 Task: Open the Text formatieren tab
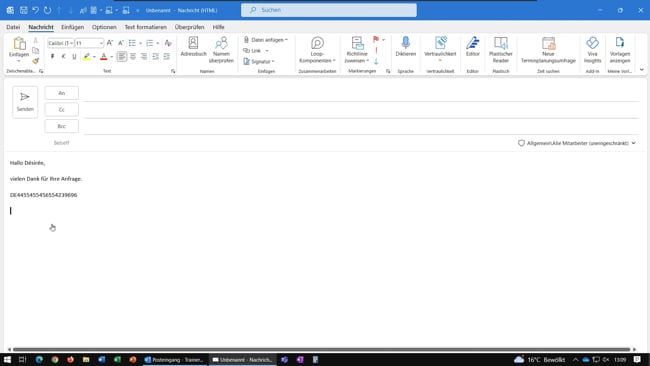tap(146, 27)
